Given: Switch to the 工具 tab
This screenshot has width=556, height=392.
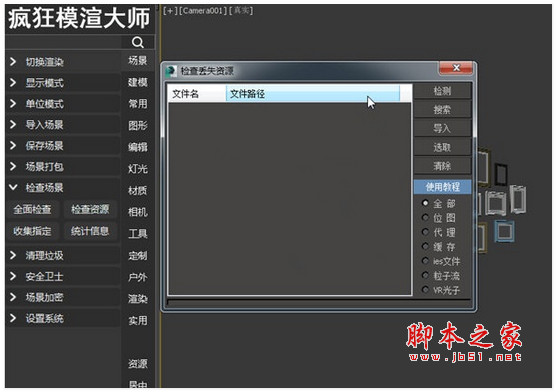Looking at the screenshot, I should (x=138, y=234).
